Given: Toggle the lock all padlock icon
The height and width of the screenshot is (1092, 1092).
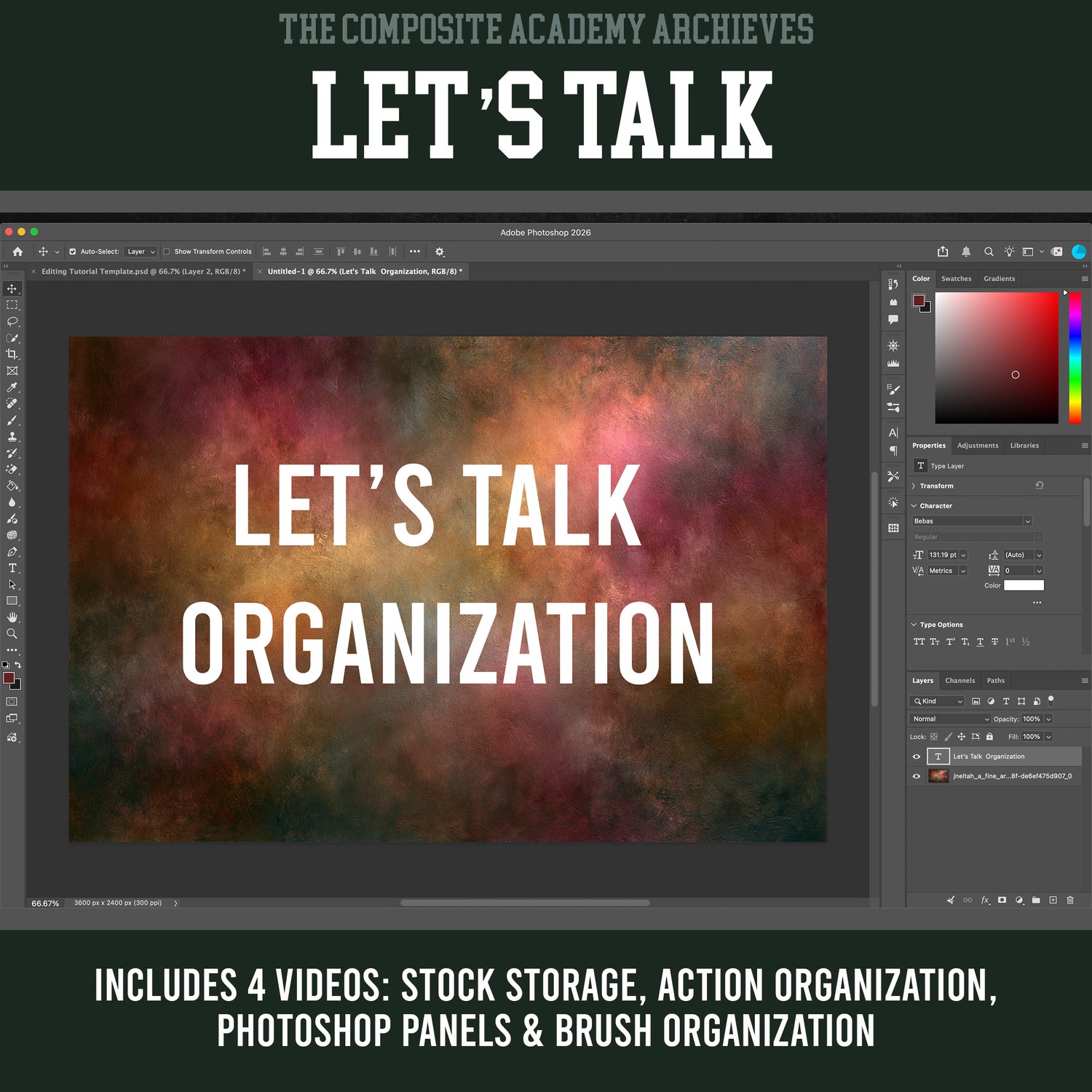Looking at the screenshot, I should click(989, 737).
